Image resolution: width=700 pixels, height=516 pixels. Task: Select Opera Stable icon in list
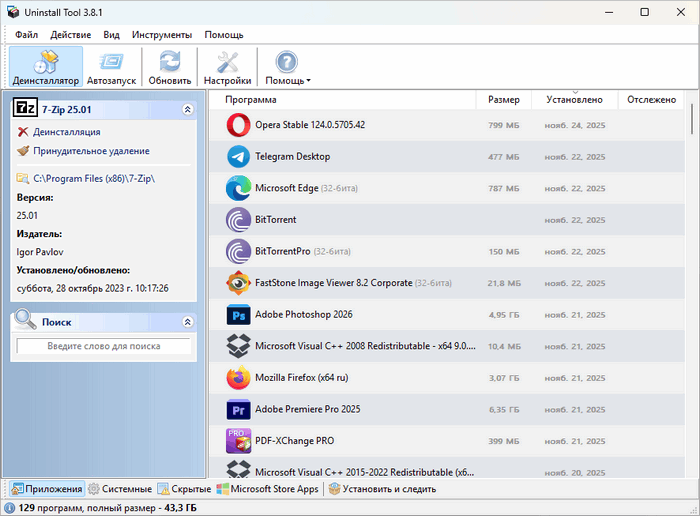238,125
